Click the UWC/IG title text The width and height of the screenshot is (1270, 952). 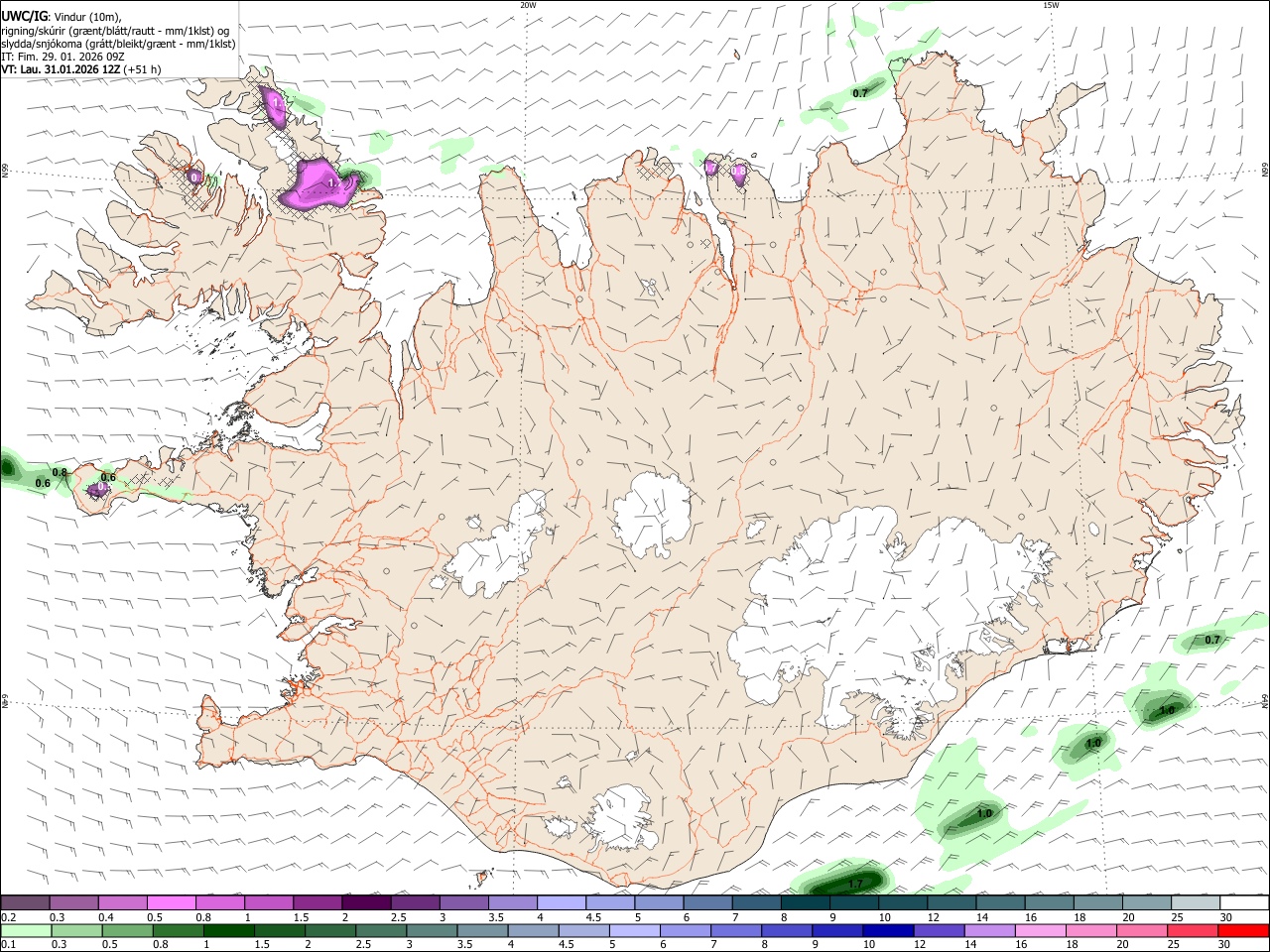click(24, 16)
